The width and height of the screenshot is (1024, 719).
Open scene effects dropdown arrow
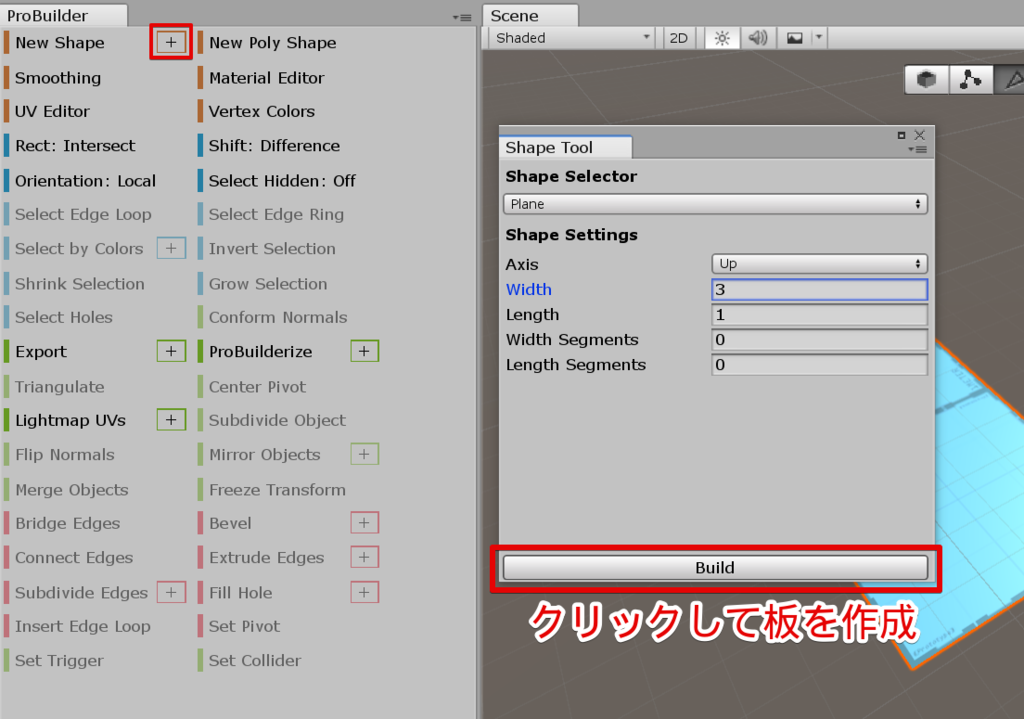tap(818, 38)
